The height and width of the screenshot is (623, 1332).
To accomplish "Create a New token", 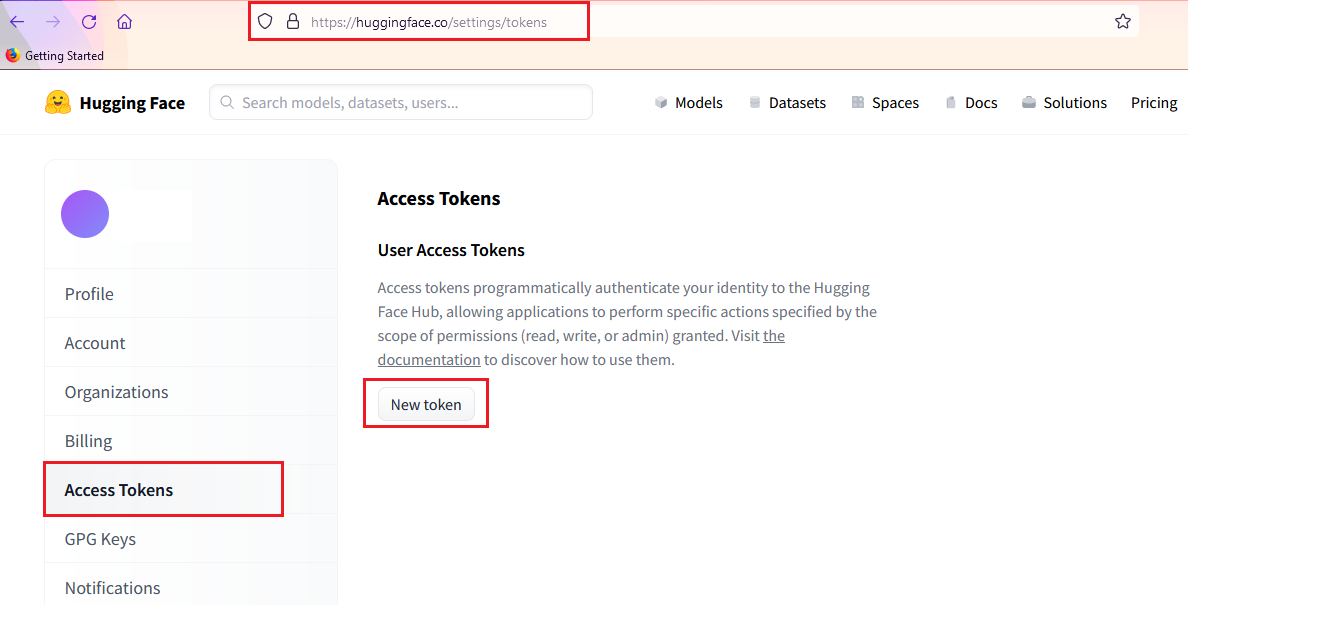I will click(x=426, y=404).
